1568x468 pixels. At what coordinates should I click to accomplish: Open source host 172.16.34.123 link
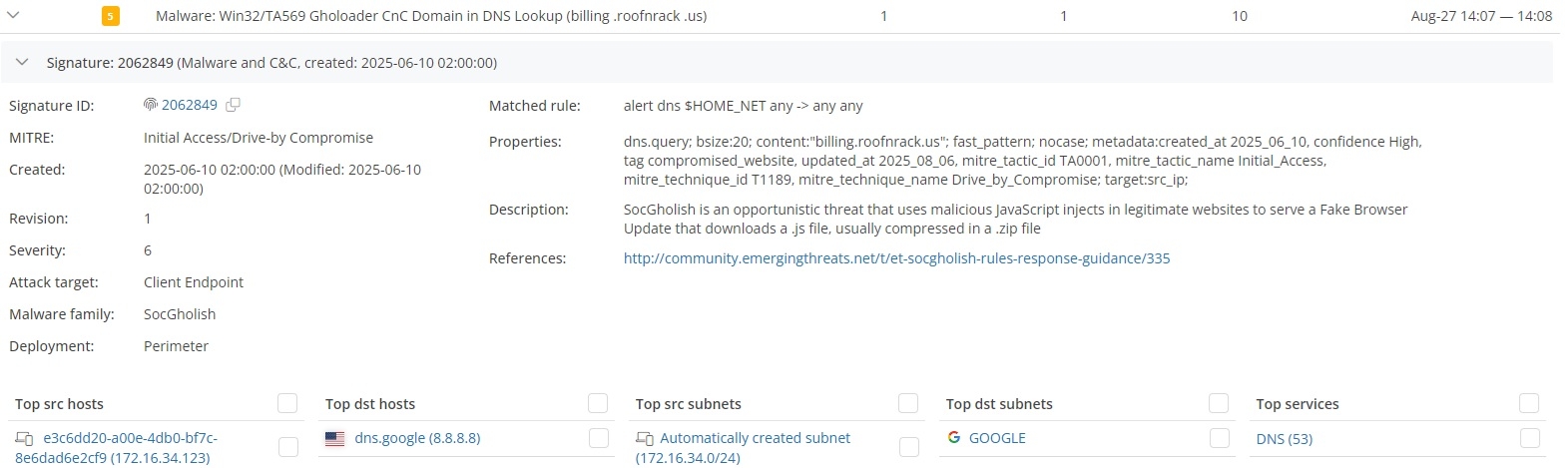click(130, 438)
